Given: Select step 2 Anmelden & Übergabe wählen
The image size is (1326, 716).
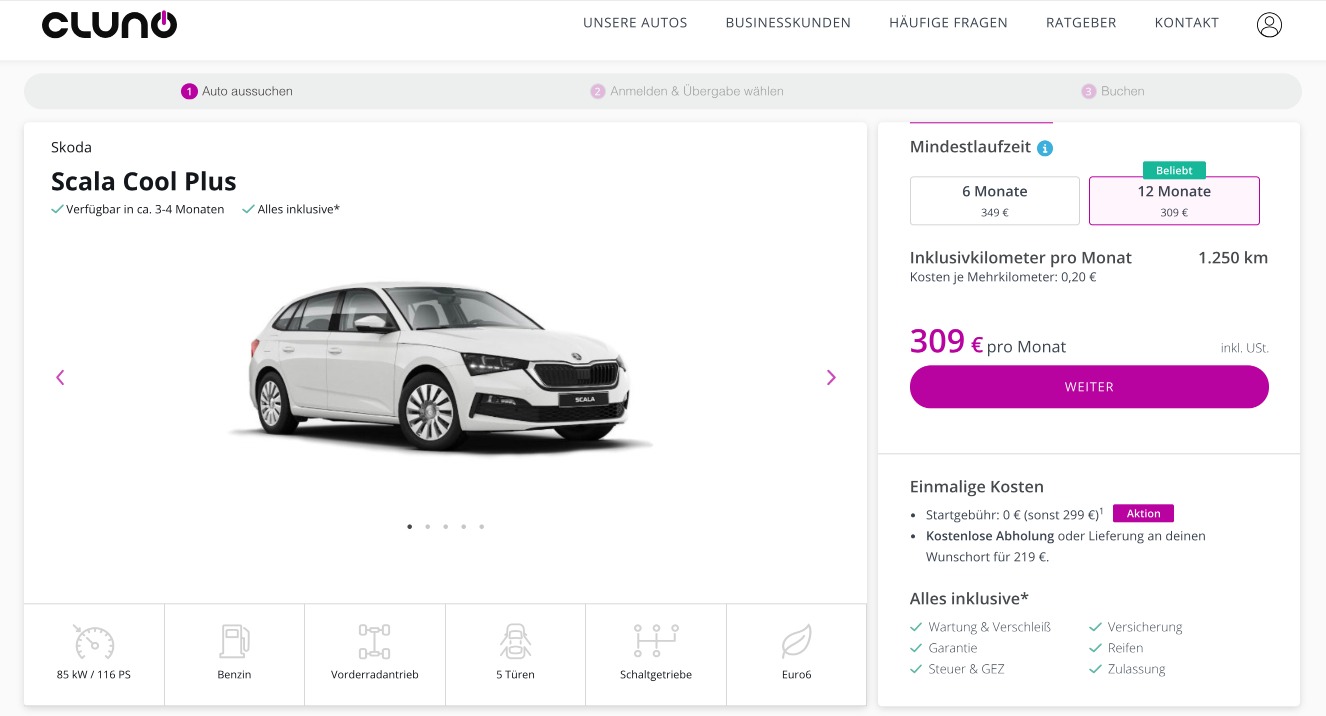Looking at the screenshot, I should [x=687, y=91].
